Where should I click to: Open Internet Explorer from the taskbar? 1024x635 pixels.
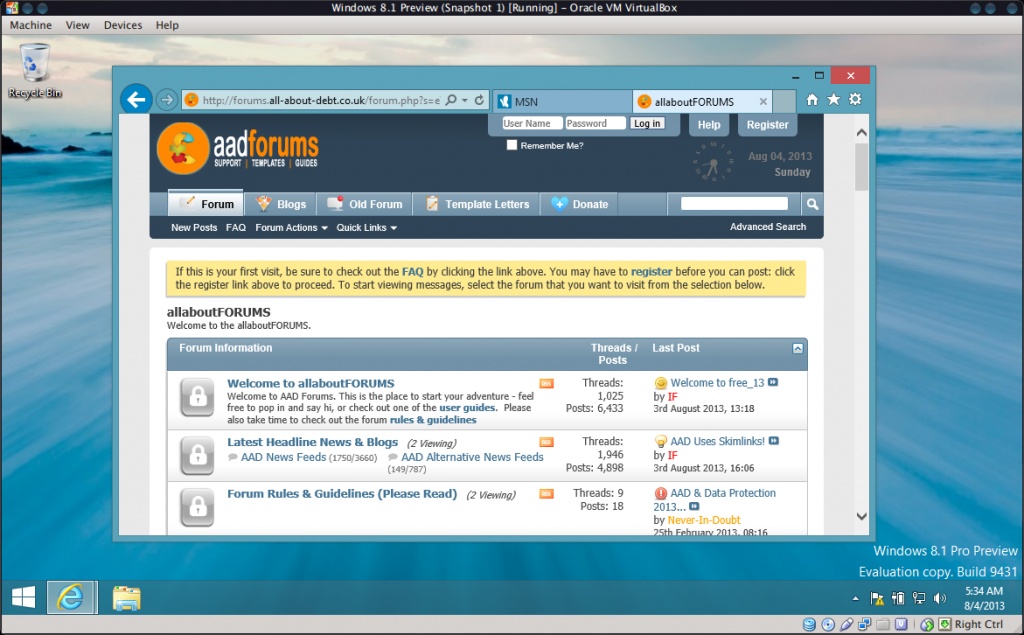tap(71, 597)
